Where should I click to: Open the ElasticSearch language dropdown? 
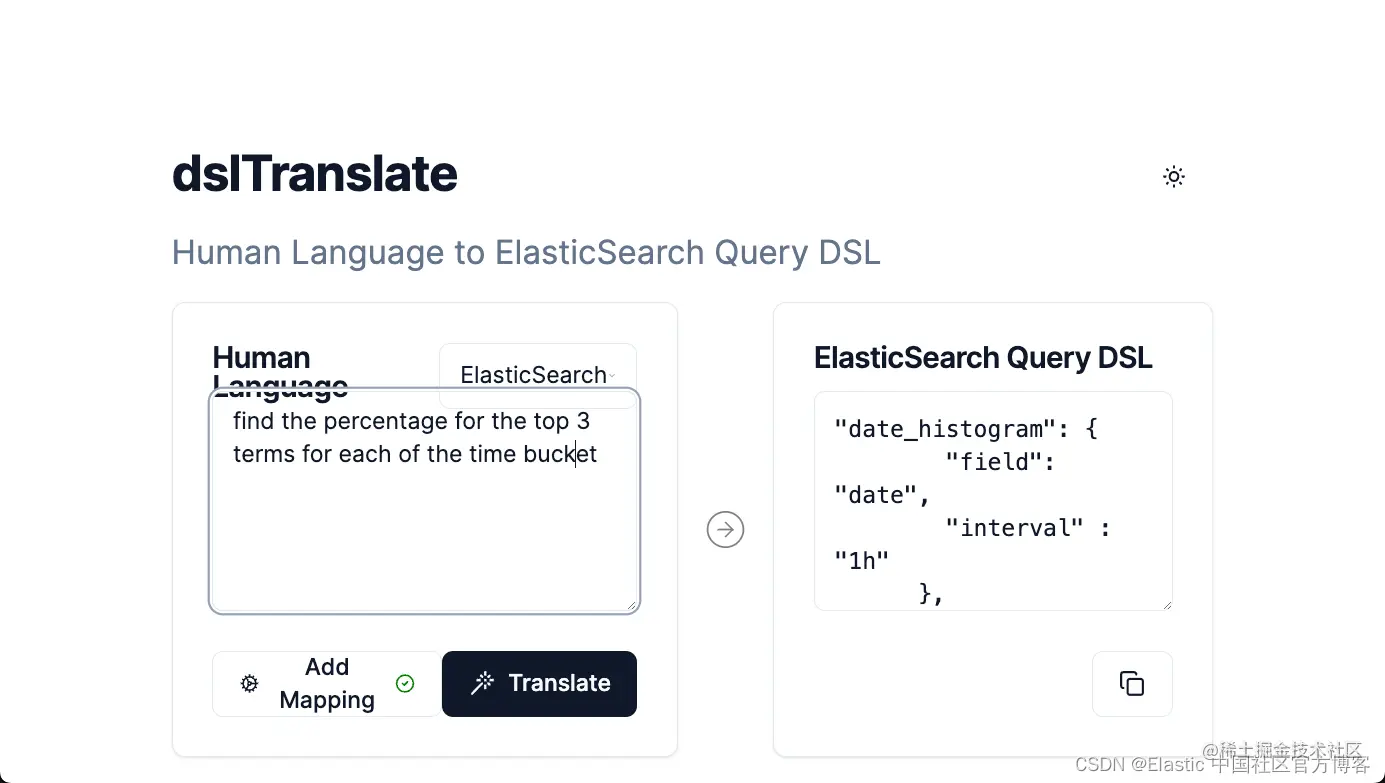[x=538, y=375]
